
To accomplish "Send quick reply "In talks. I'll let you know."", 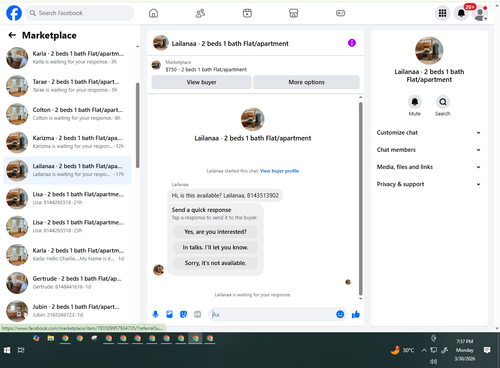I will pyautogui.click(x=215, y=247).
